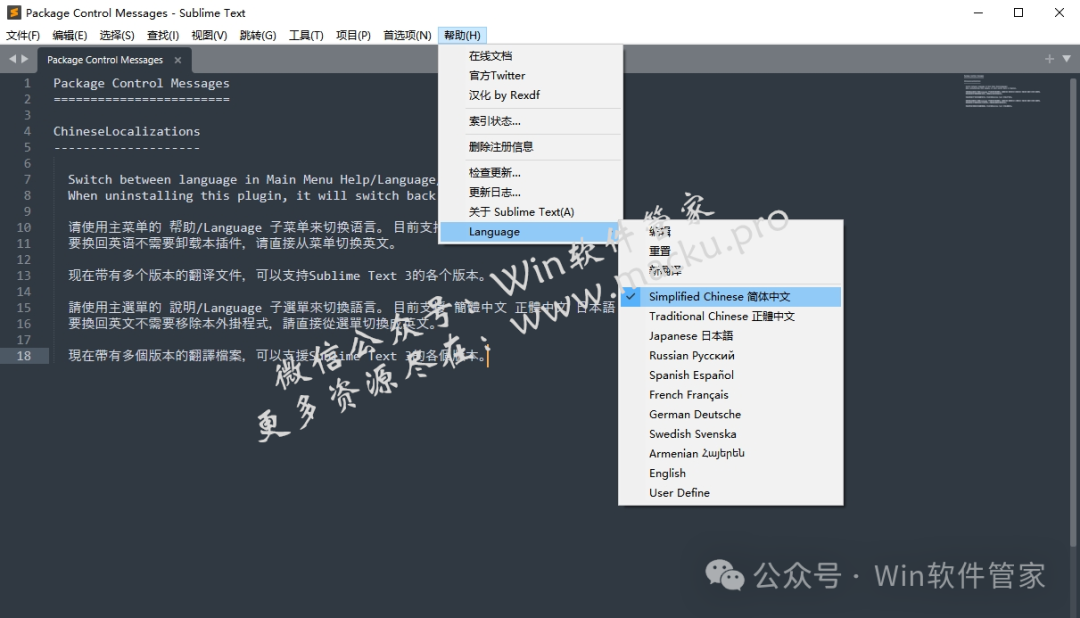Switch language to Japanese 日本語

(731, 336)
